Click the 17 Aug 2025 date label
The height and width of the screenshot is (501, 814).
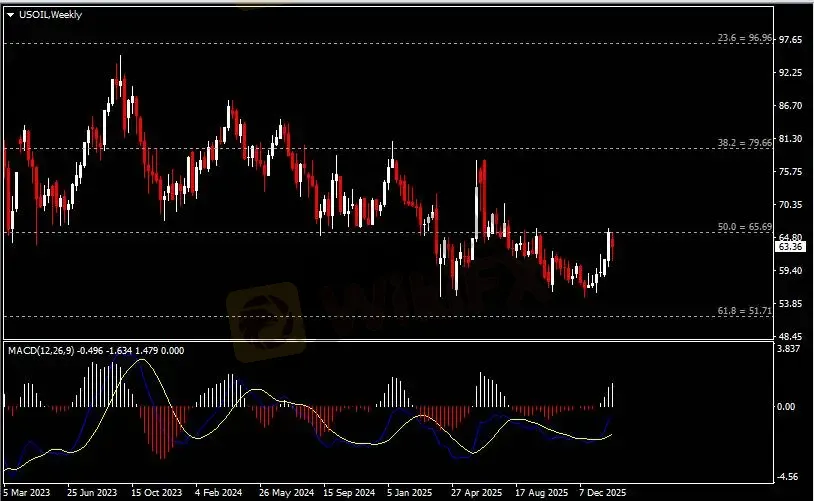(541, 492)
